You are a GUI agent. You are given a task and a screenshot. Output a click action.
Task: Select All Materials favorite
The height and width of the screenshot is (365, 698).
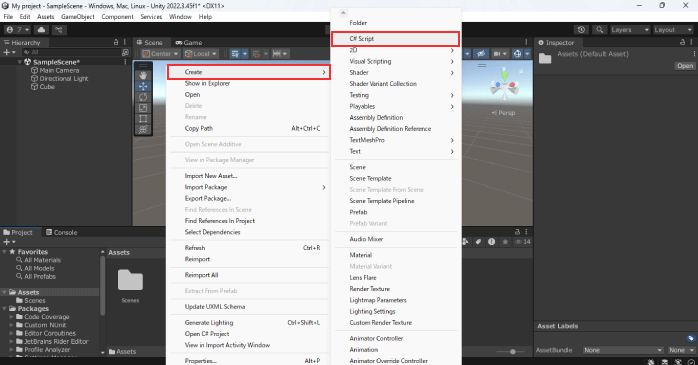(x=39, y=260)
